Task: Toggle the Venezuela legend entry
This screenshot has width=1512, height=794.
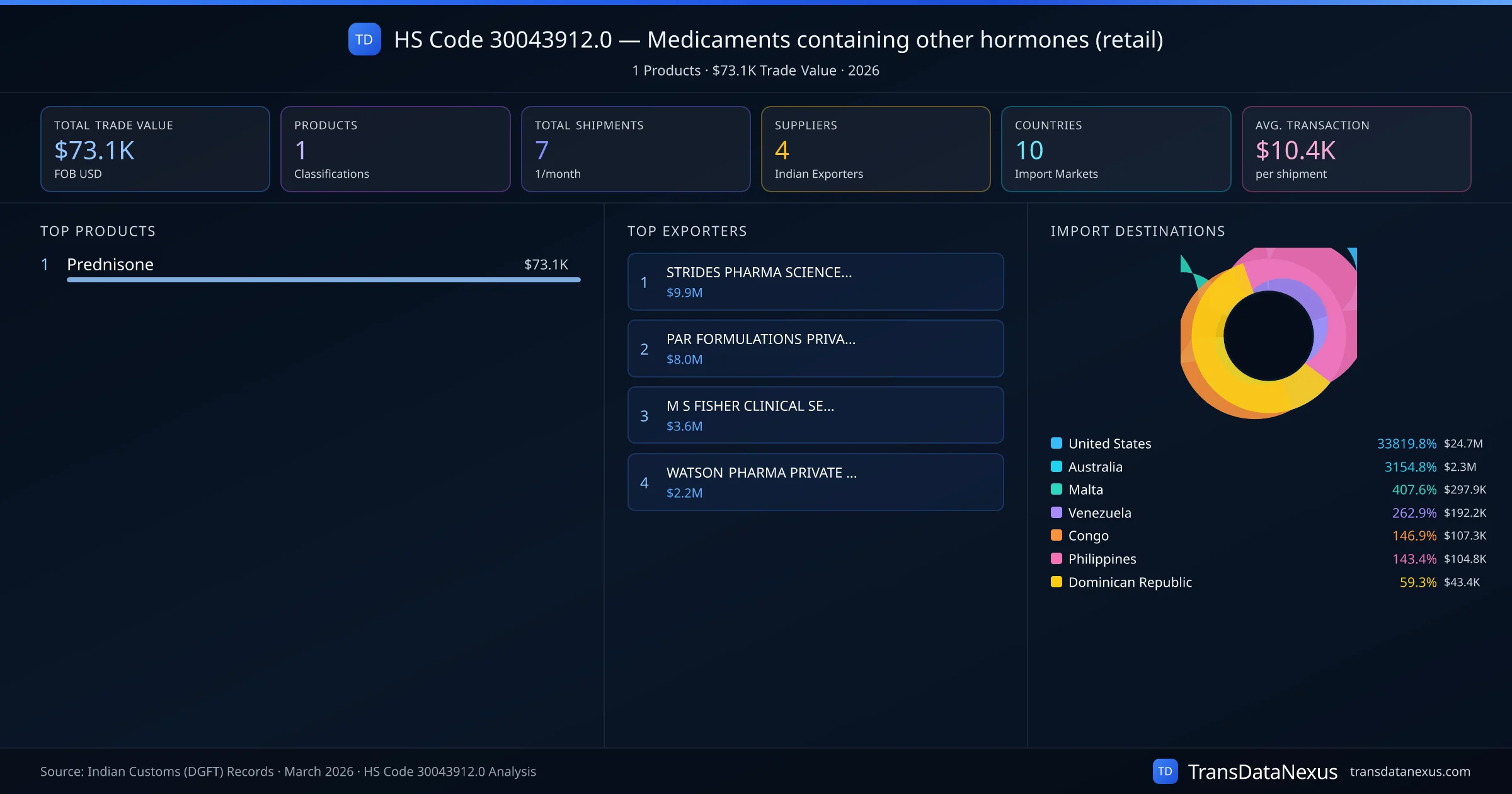Action: pos(1099,512)
